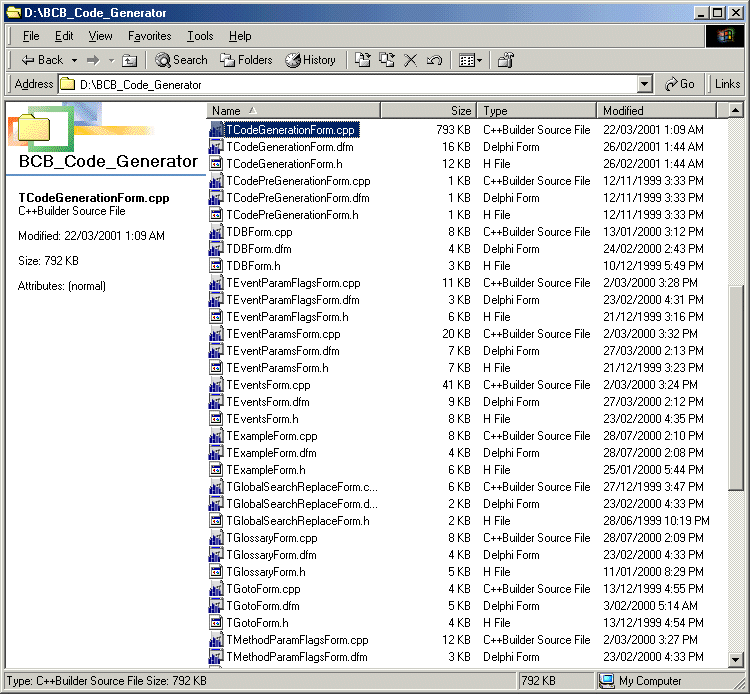The image size is (750, 694).
Task: Open the History pane
Action: [310, 60]
